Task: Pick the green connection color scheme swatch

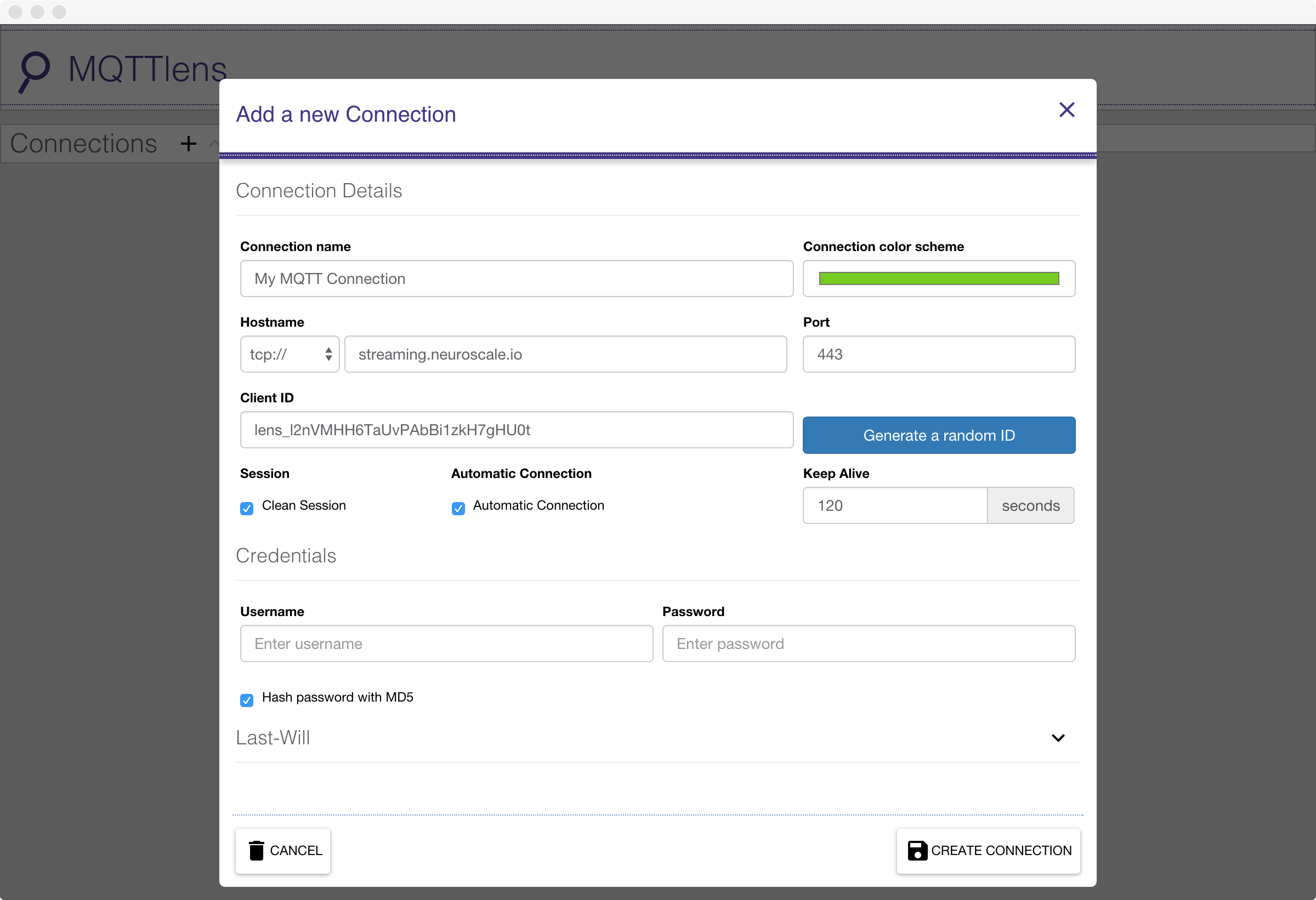Action: [939, 278]
